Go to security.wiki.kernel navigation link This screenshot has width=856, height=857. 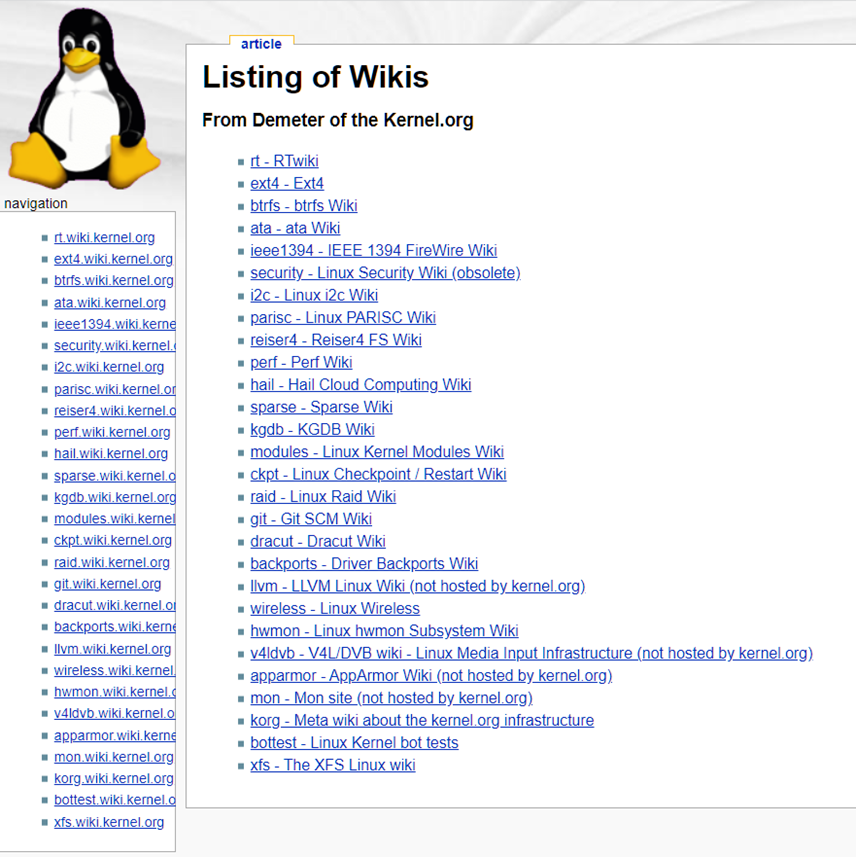pyautogui.click(x=115, y=346)
